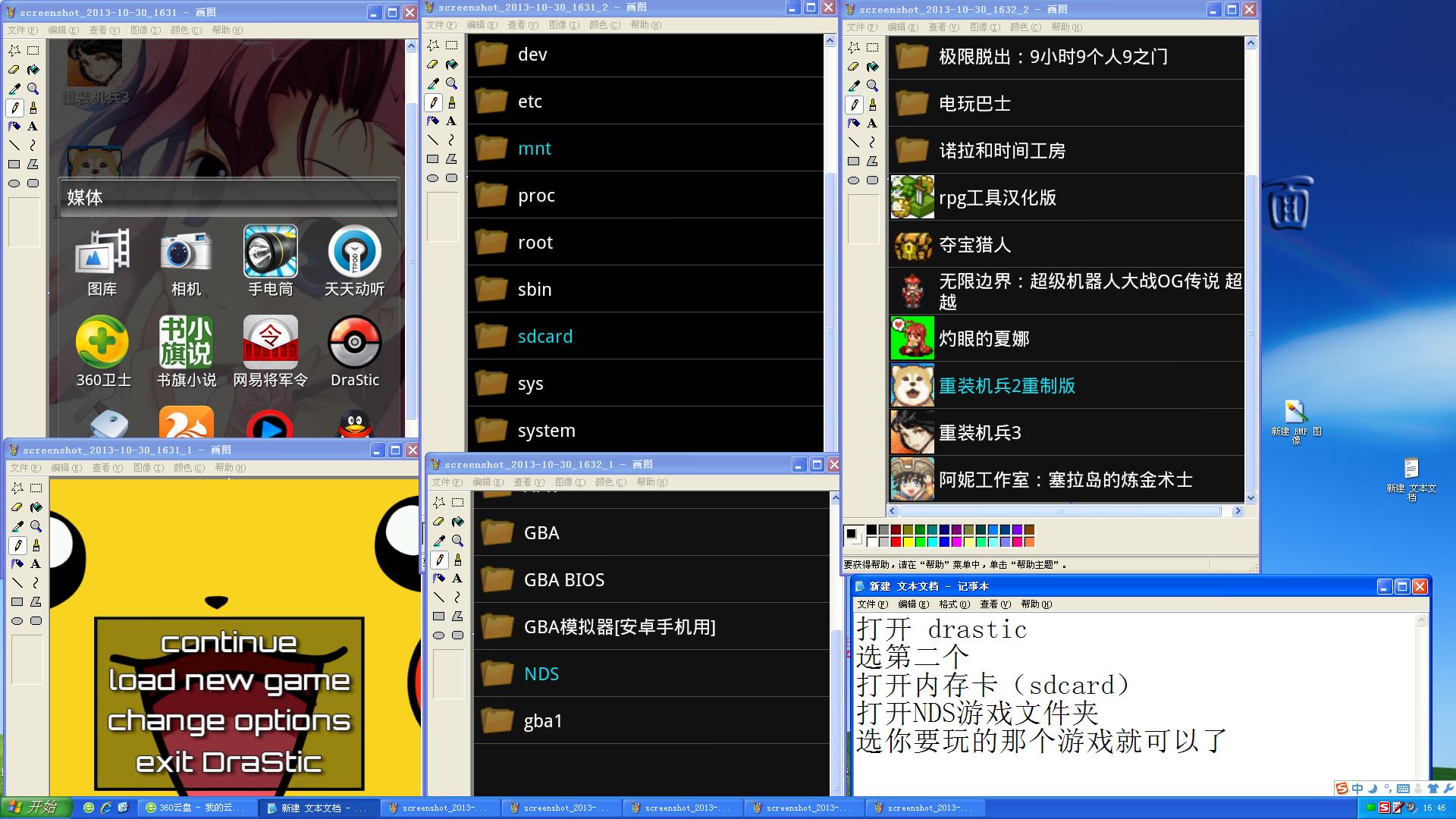Toggle half/full-width moon icon on IME bar
Image resolution: width=1456 pixels, height=819 pixels.
coord(1373,789)
